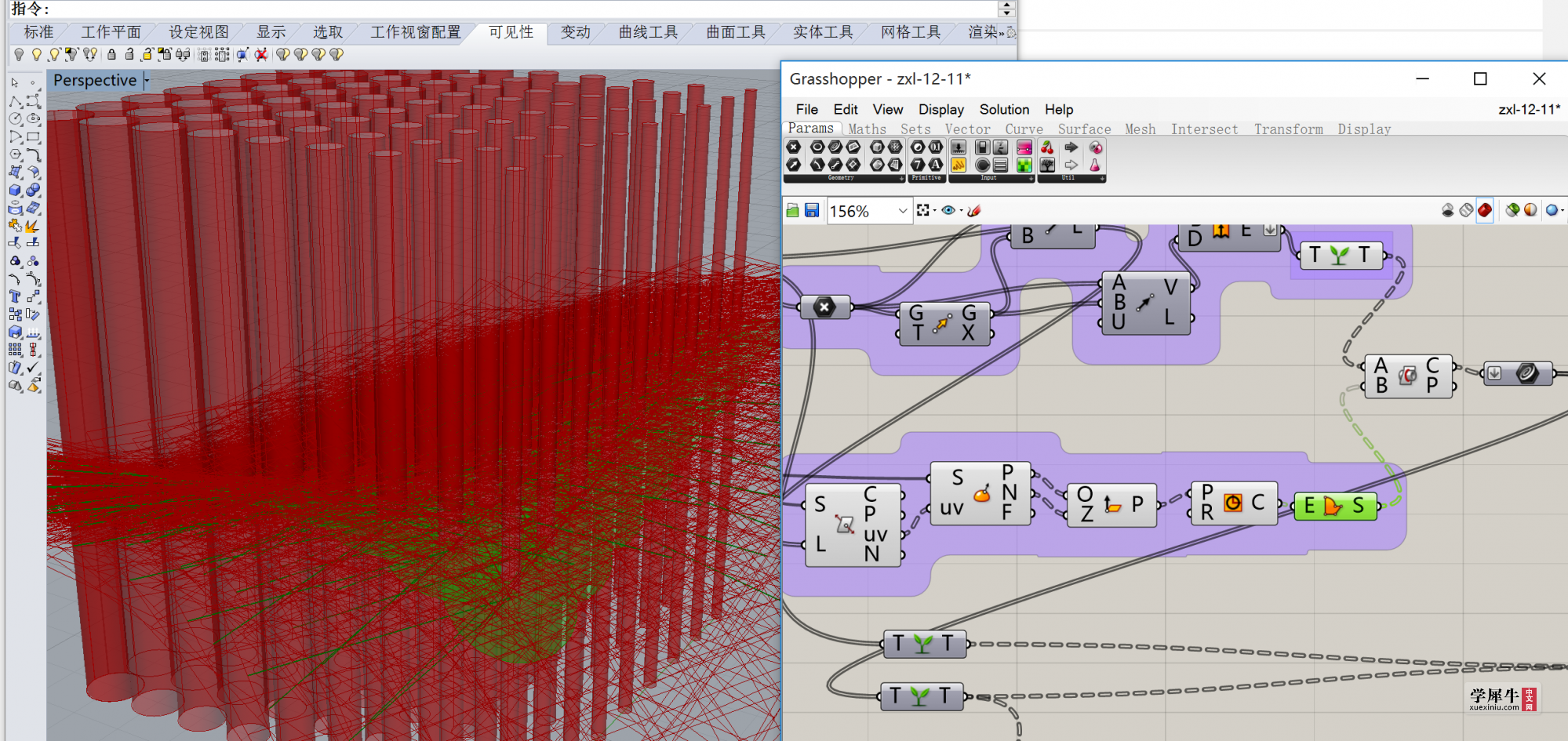
Task: Click the Zoom Extents icon in canvas toolbar
Action: click(922, 210)
